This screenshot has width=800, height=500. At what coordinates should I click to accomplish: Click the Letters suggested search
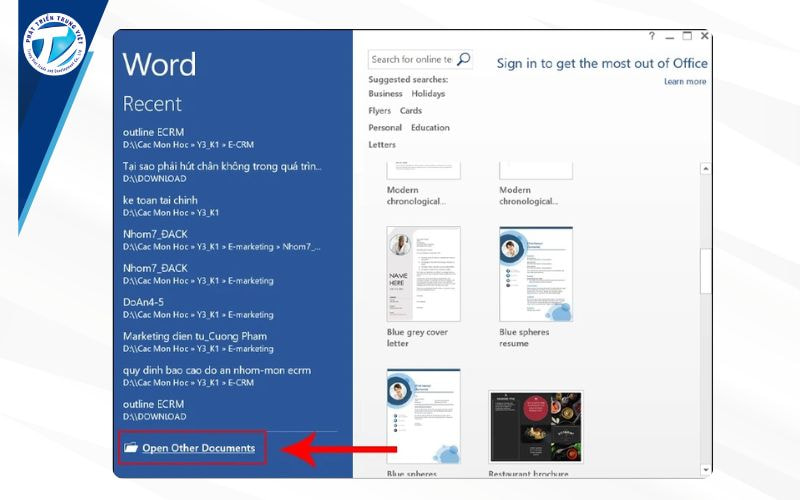tap(382, 145)
